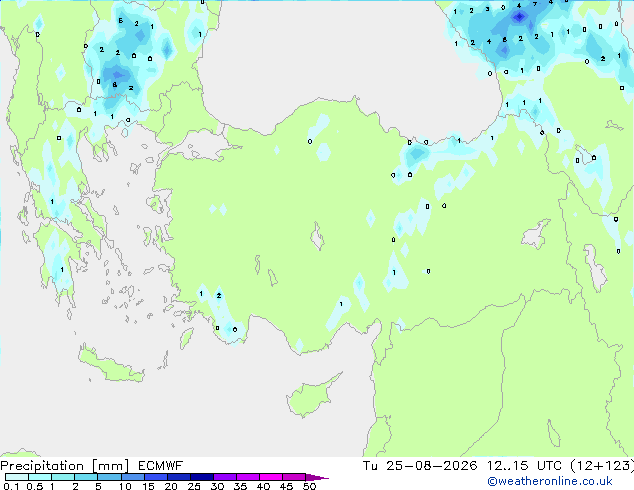Click the 1–2 mm legend color box
Screen dimensions: 634x490
(63, 477)
